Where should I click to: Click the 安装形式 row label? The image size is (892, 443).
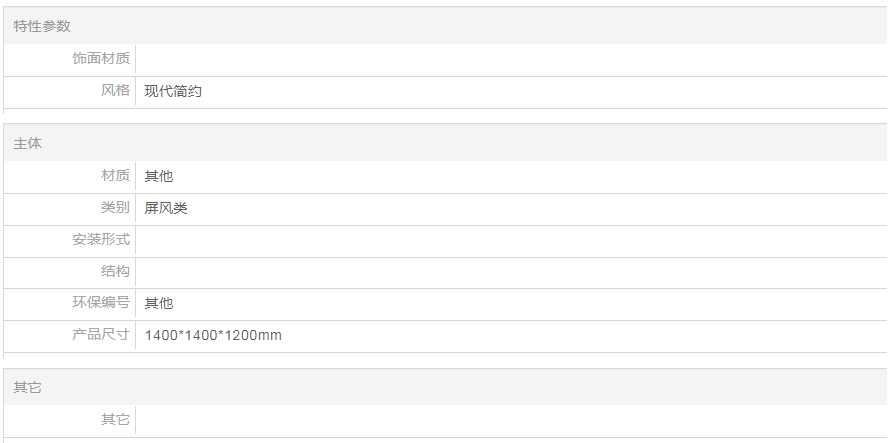[x=101, y=239]
